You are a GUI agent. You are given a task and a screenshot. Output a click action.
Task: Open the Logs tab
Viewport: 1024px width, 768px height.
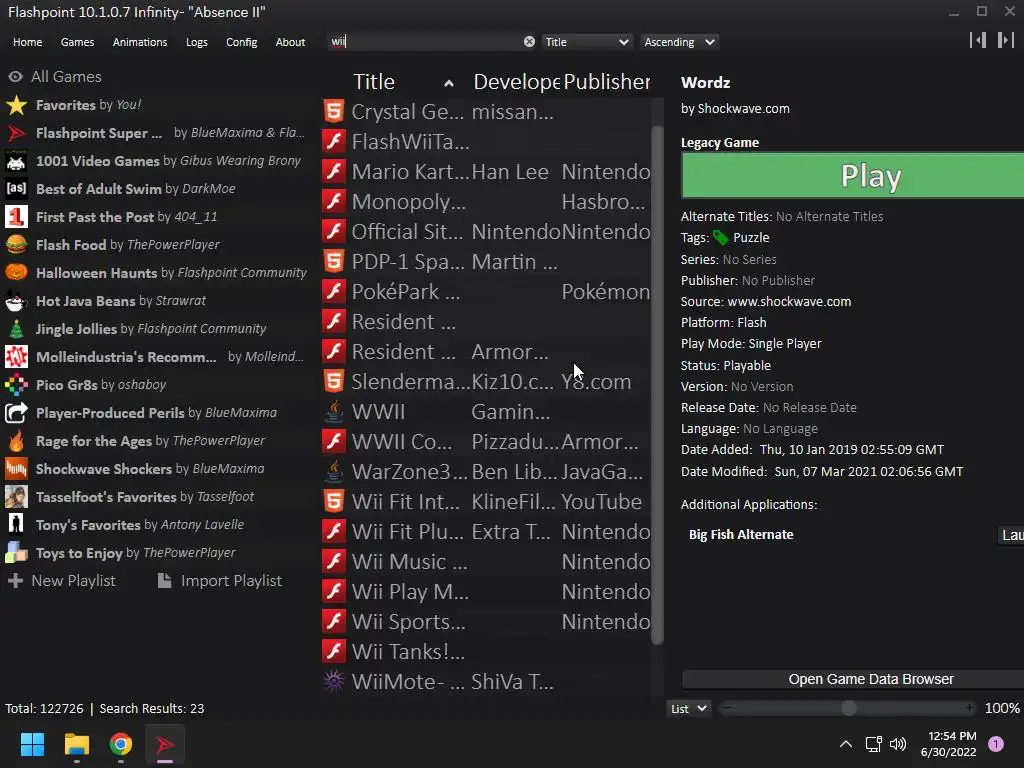197,42
